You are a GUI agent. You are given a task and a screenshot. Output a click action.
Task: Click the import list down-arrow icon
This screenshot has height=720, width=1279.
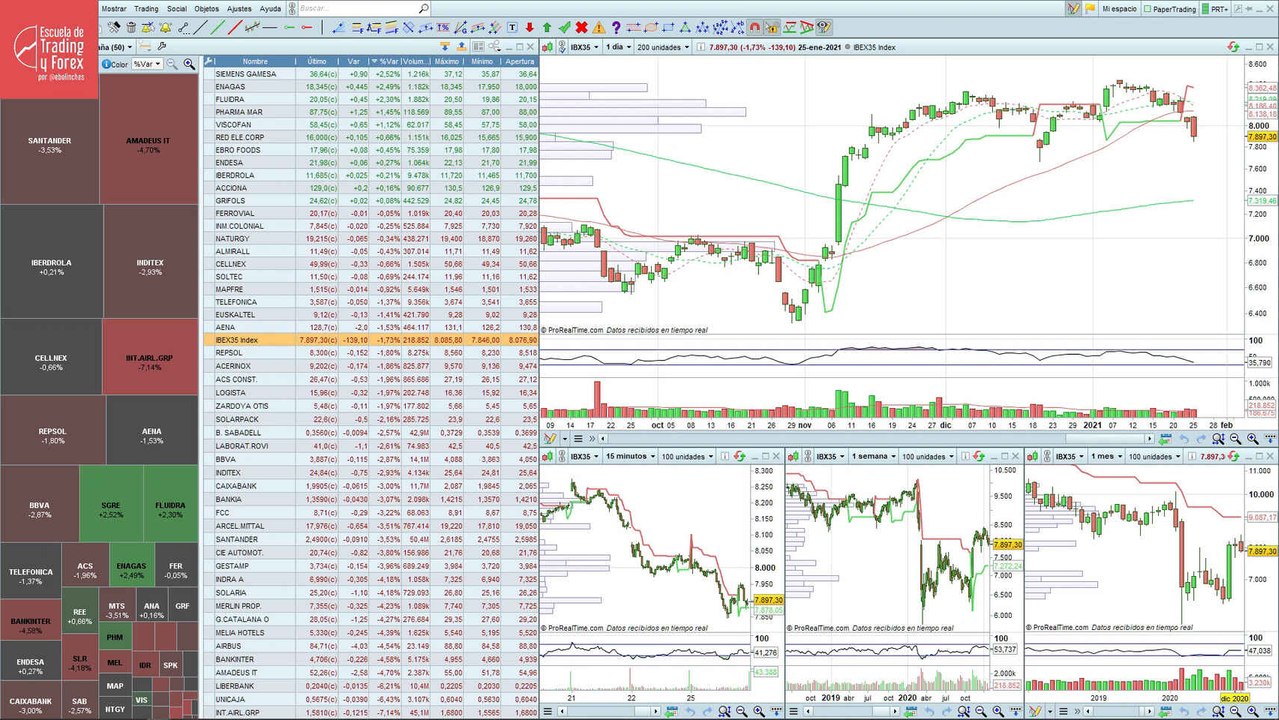pyautogui.click(x=444, y=46)
